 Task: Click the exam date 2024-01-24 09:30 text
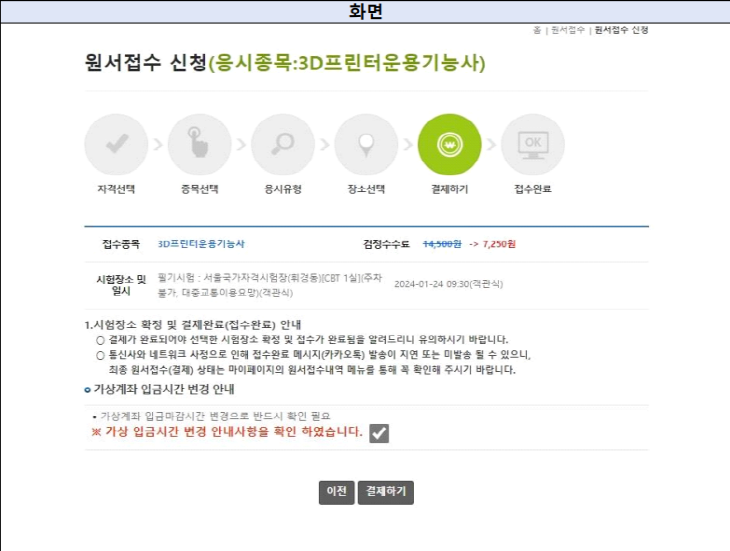[x=448, y=284]
